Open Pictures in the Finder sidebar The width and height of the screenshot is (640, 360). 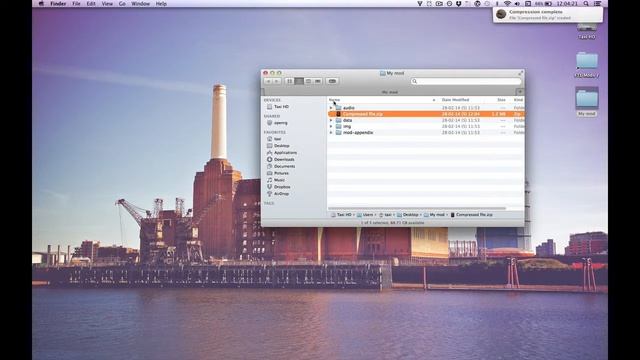(278, 173)
